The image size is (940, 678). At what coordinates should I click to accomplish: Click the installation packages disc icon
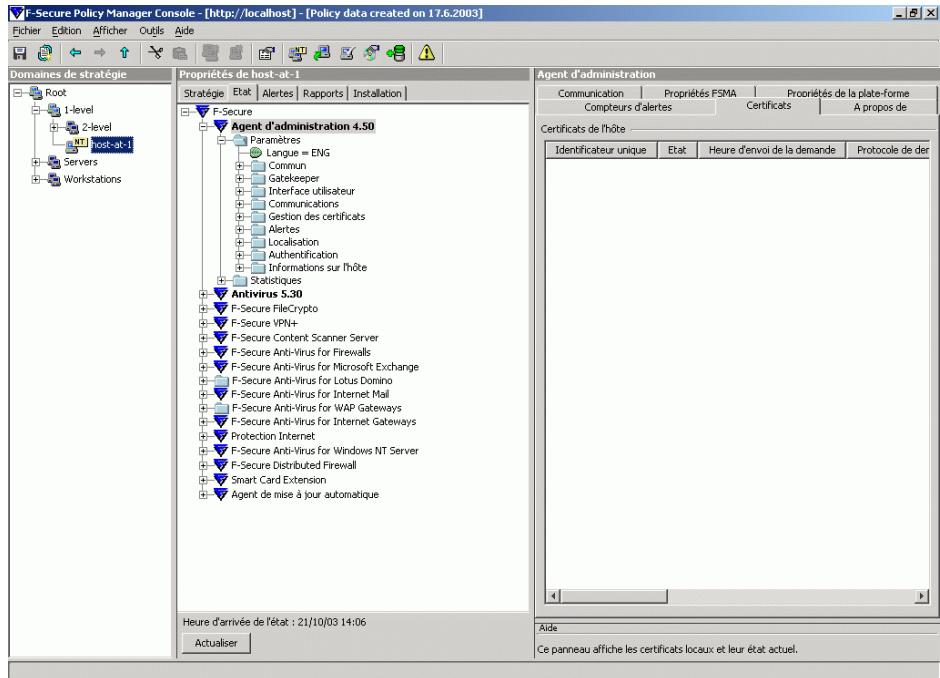371,53
